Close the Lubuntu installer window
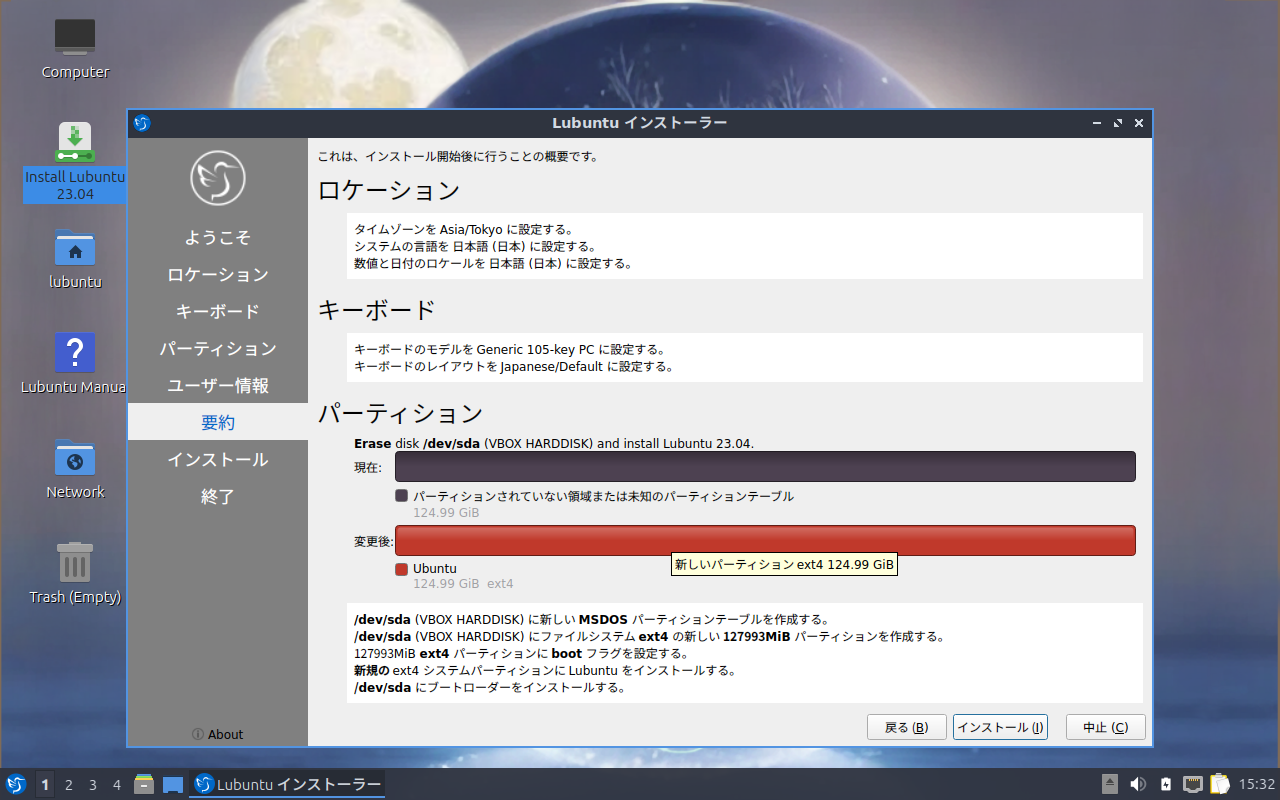Image resolution: width=1280 pixels, height=800 pixels. pos(1139,123)
